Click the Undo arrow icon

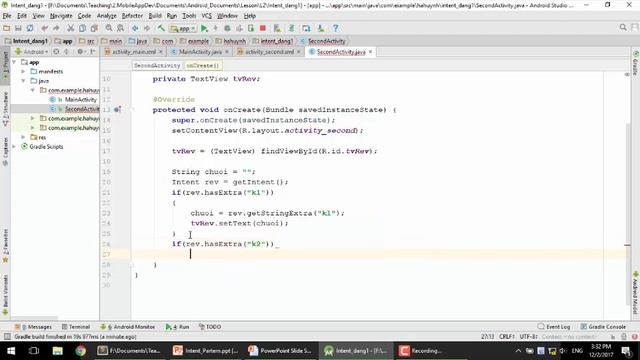[44, 28]
